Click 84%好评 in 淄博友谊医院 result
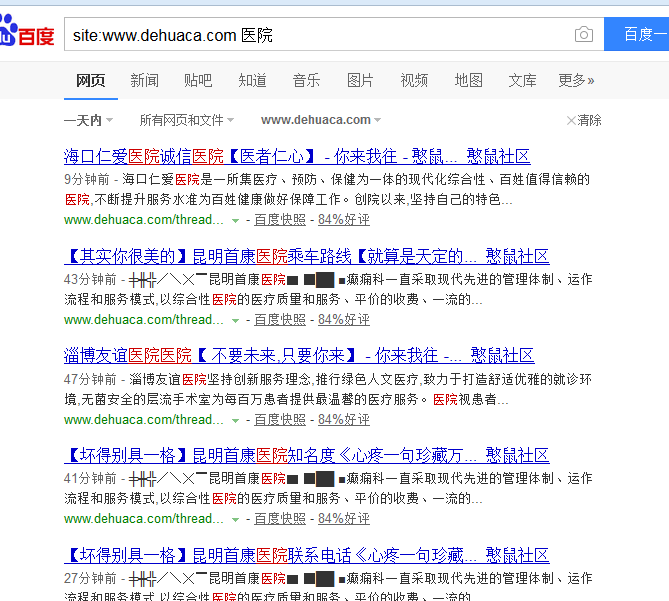Image resolution: width=669 pixels, height=601 pixels. [x=344, y=420]
